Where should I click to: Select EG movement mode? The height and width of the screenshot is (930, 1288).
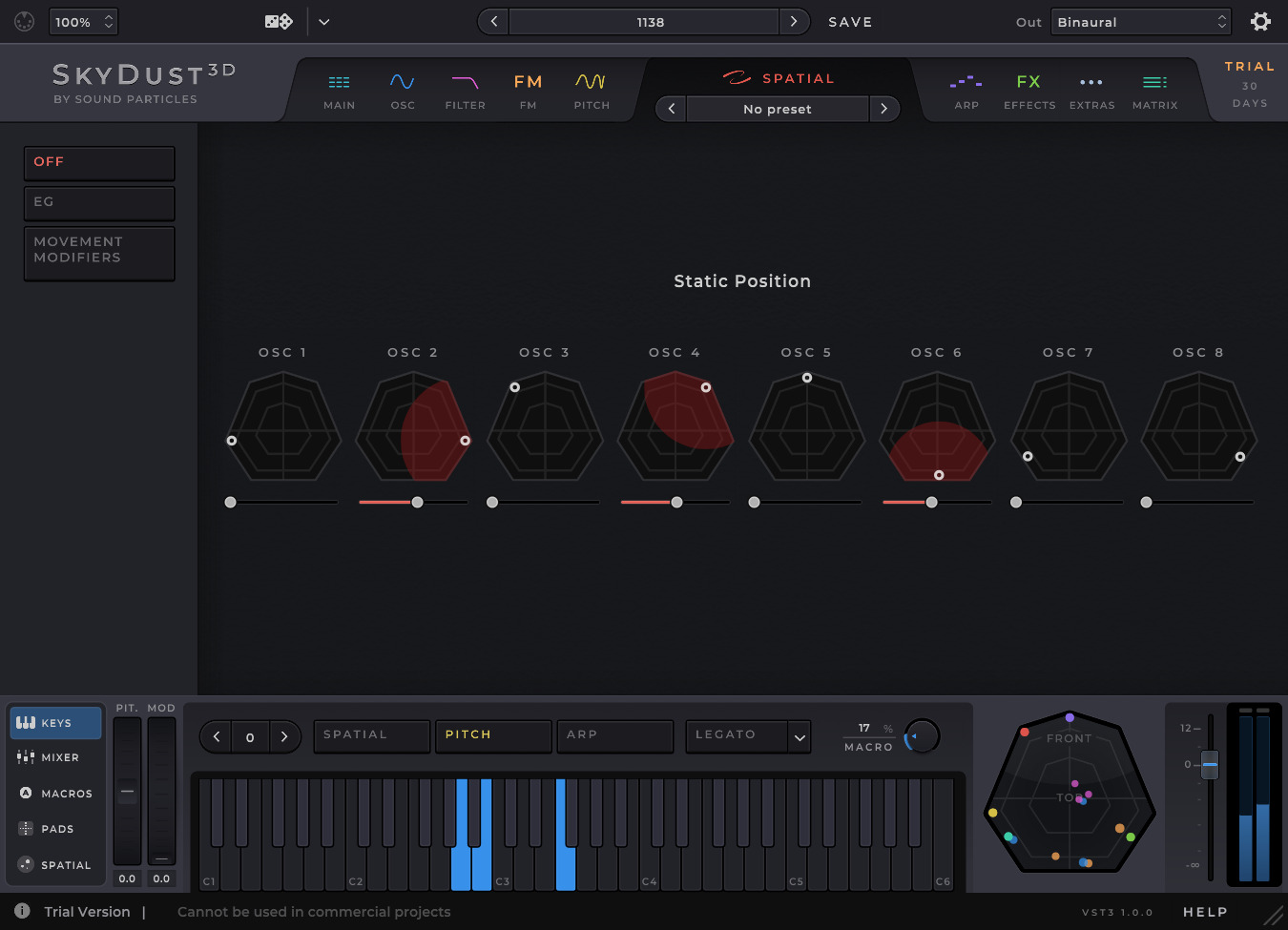click(x=99, y=203)
